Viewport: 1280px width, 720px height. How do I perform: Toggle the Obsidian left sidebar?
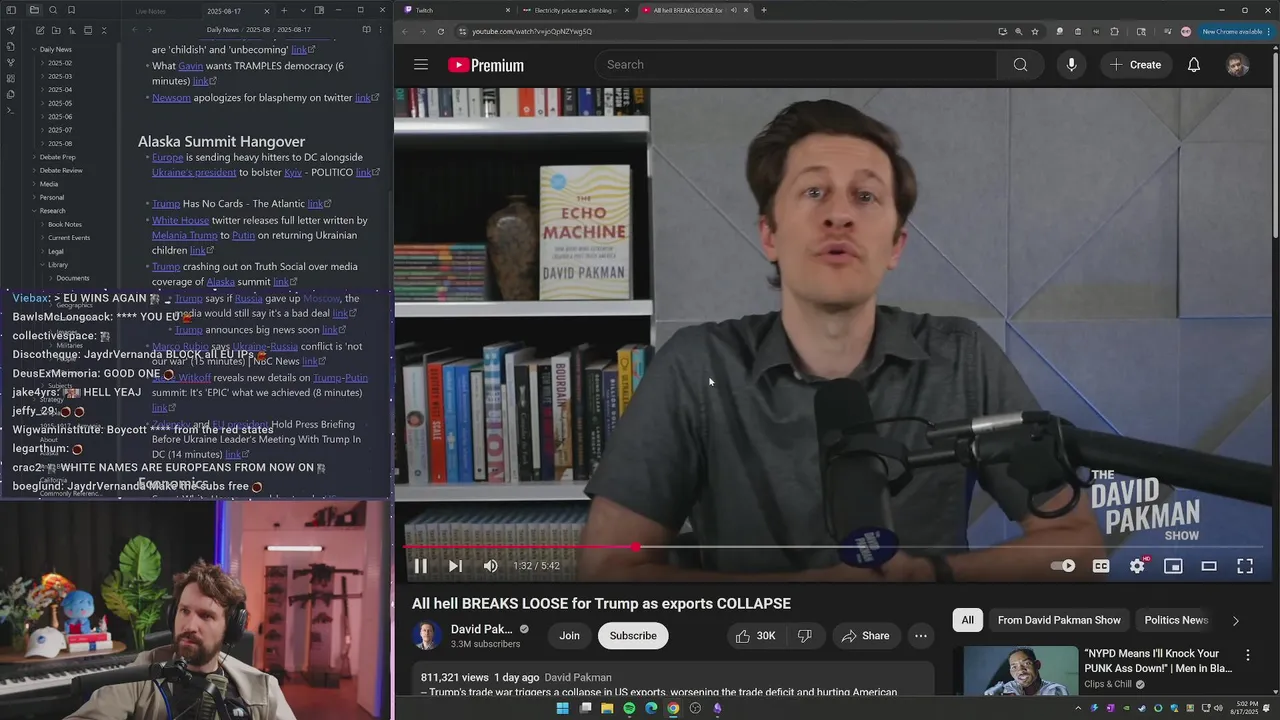[11, 10]
